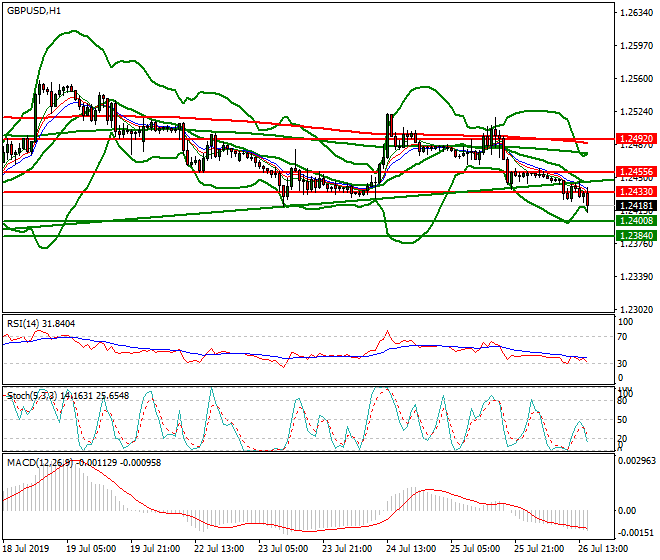Viewport: 660px width, 560px height.
Task: Click the 1.25970 price axis value
Action: (x=637, y=46)
